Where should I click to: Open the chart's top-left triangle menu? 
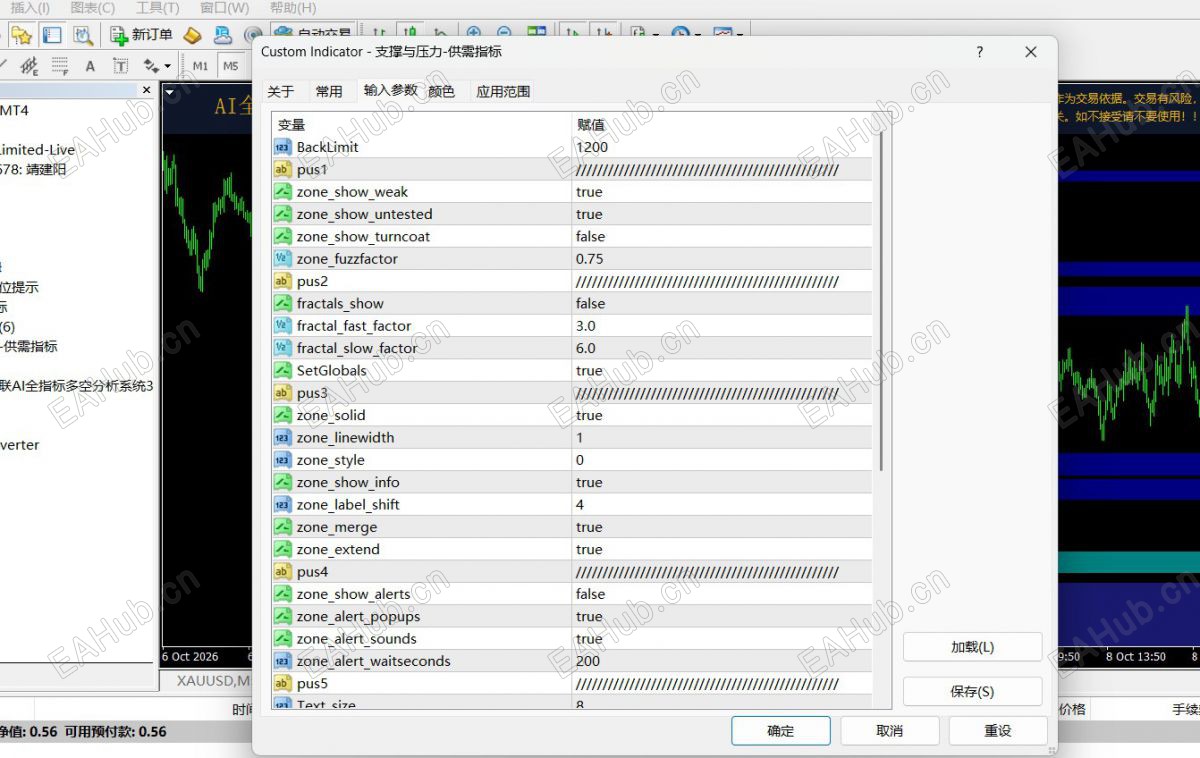[x=170, y=93]
